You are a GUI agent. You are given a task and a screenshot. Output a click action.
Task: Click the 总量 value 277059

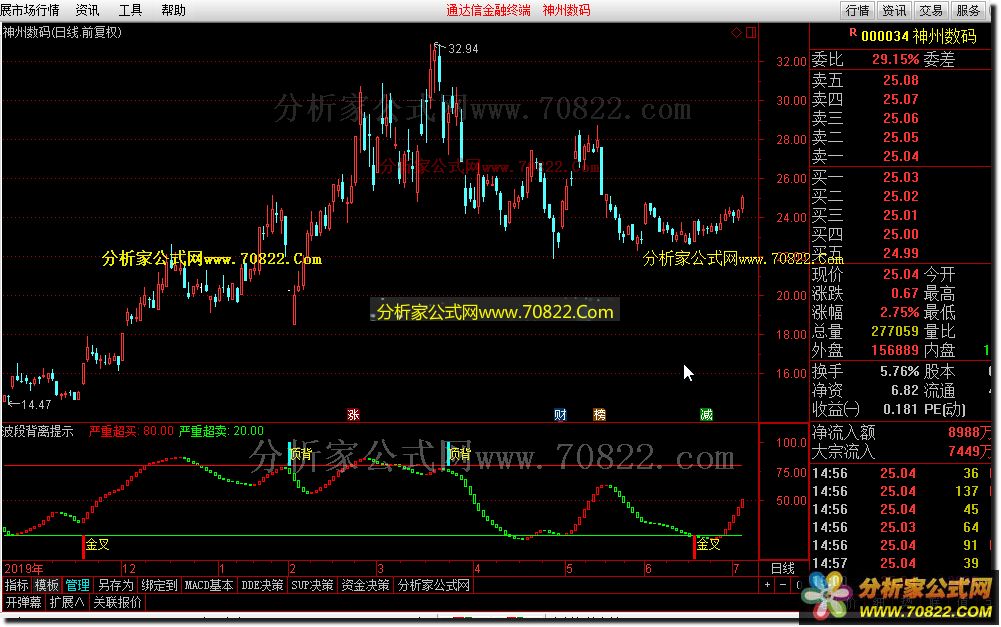point(895,331)
